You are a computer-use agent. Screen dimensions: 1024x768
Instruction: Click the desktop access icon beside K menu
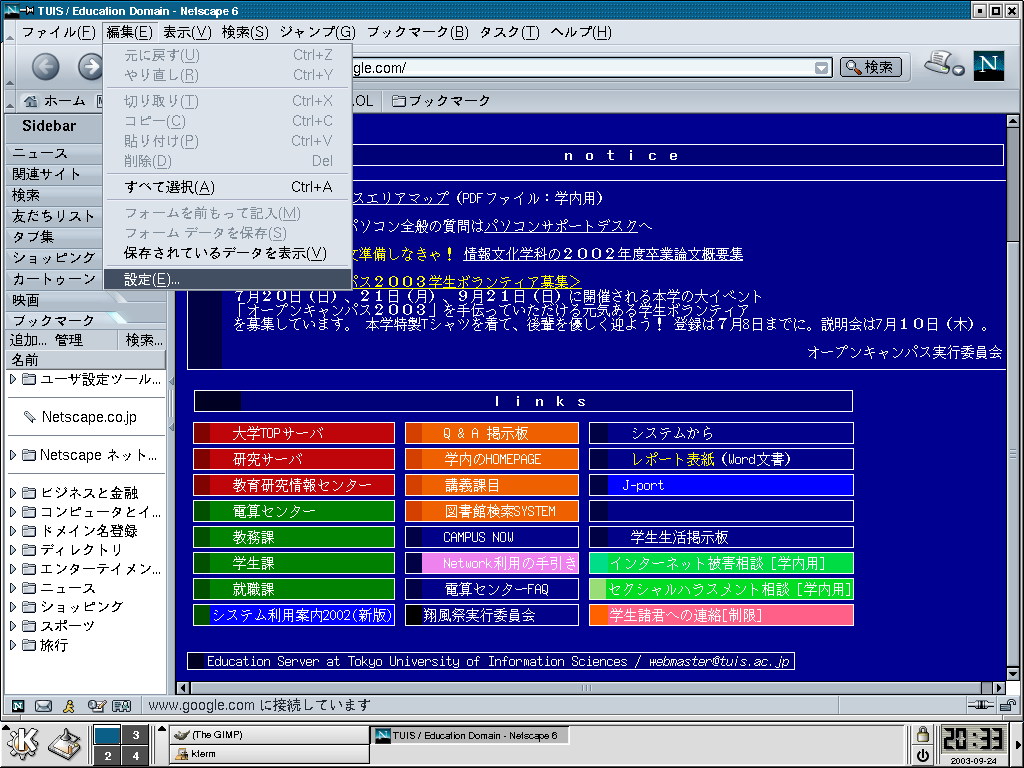coord(65,744)
